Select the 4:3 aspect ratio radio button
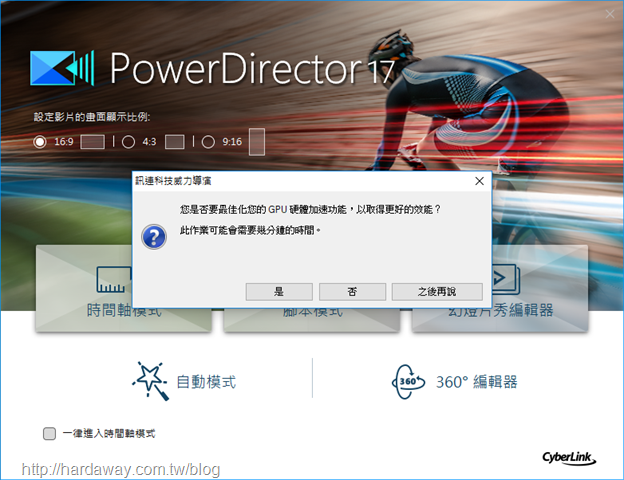The image size is (624, 480). 128,142
